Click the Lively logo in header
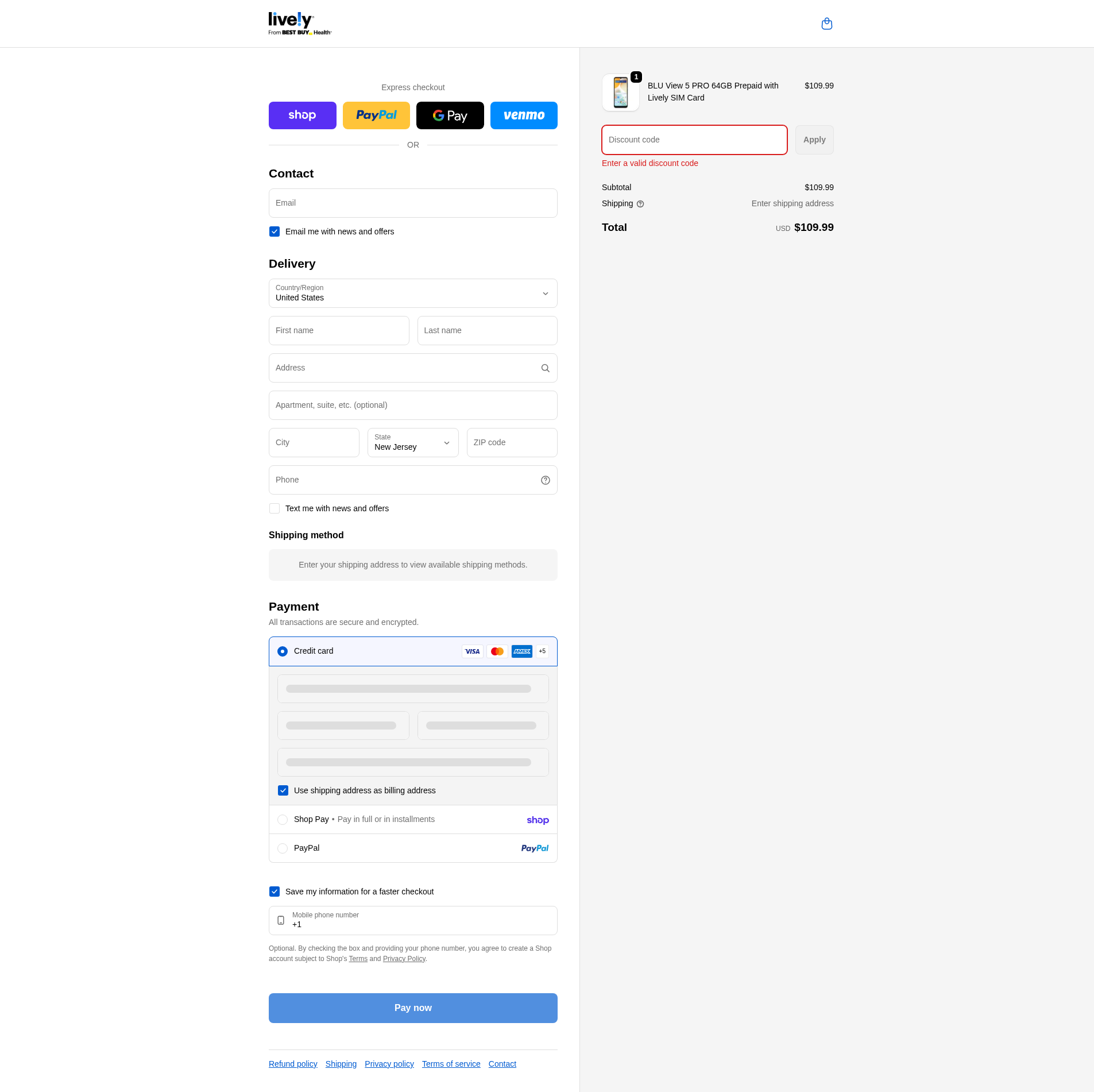The image size is (1094, 1092). click(x=299, y=24)
